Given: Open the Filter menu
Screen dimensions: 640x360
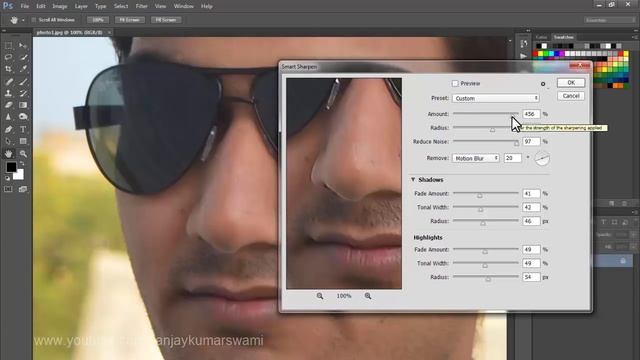Looking at the screenshot, I should click(x=142, y=6).
